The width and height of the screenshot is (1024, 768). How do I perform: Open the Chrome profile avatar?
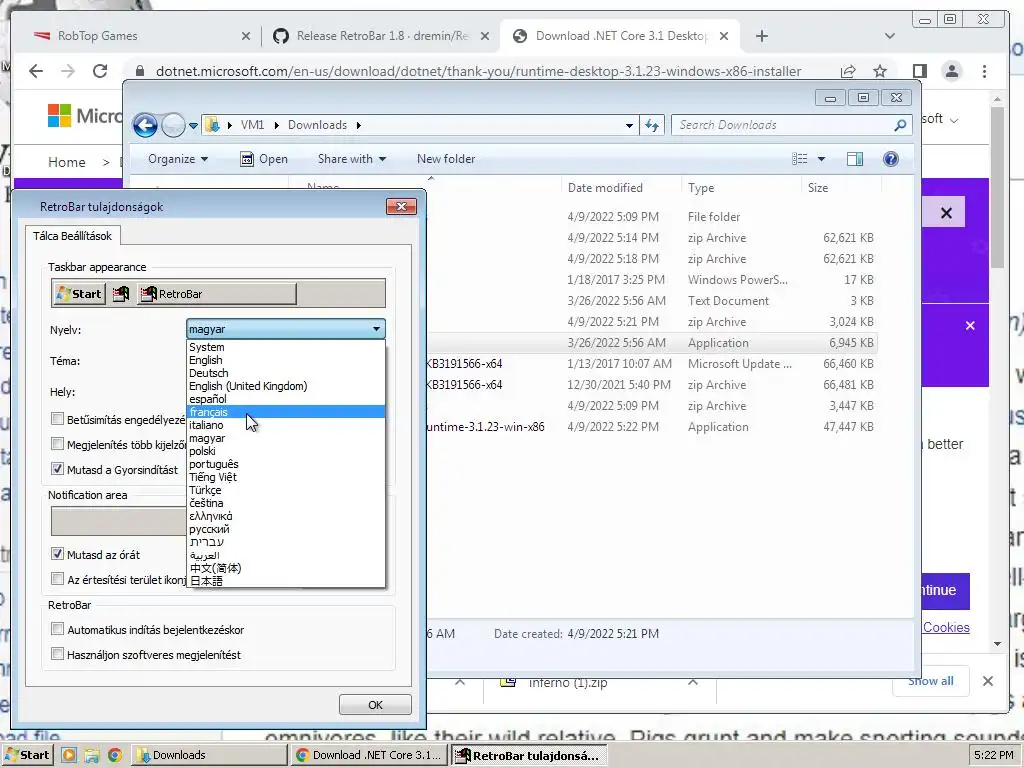pos(952,71)
